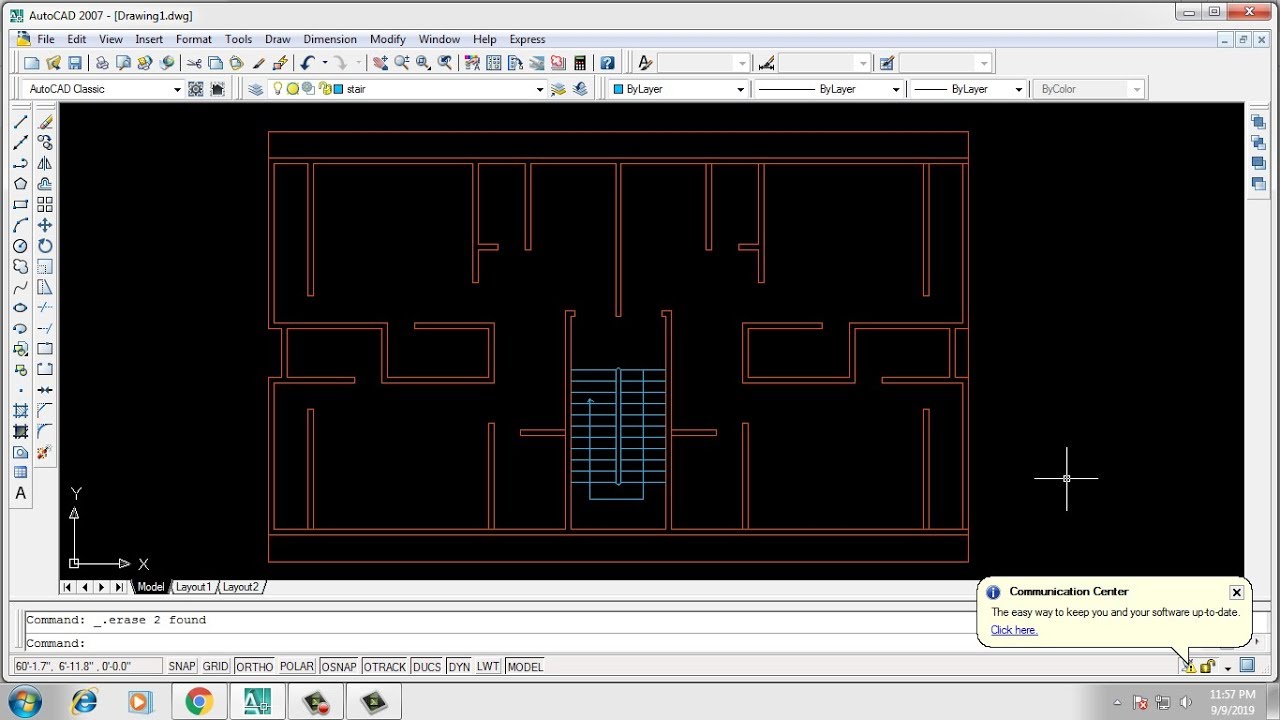
Task: Open the Modify menu
Action: point(388,39)
